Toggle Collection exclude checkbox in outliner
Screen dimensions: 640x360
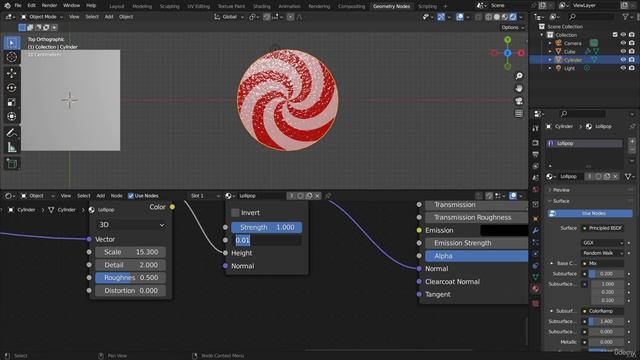point(615,35)
